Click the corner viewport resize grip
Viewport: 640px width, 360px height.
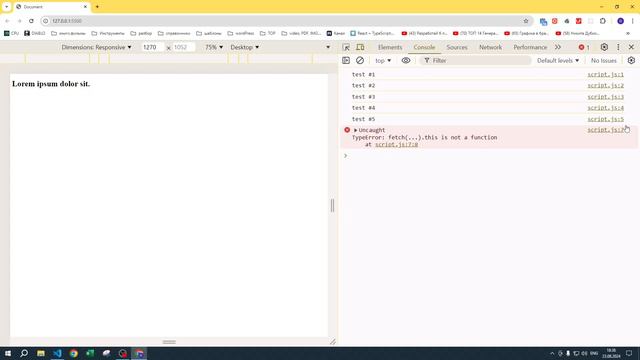click(333, 342)
